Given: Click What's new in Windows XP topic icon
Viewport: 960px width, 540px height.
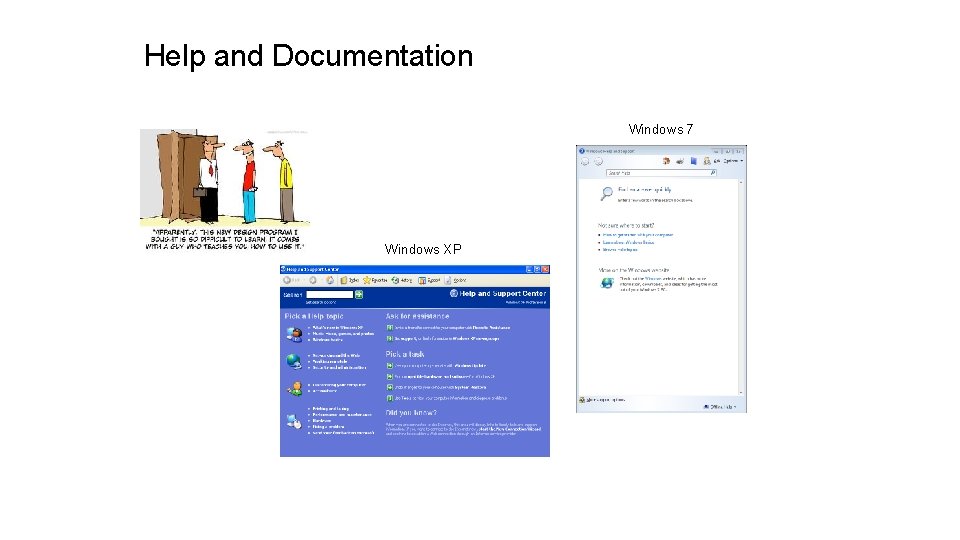Looking at the screenshot, I should tap(294, 334).
